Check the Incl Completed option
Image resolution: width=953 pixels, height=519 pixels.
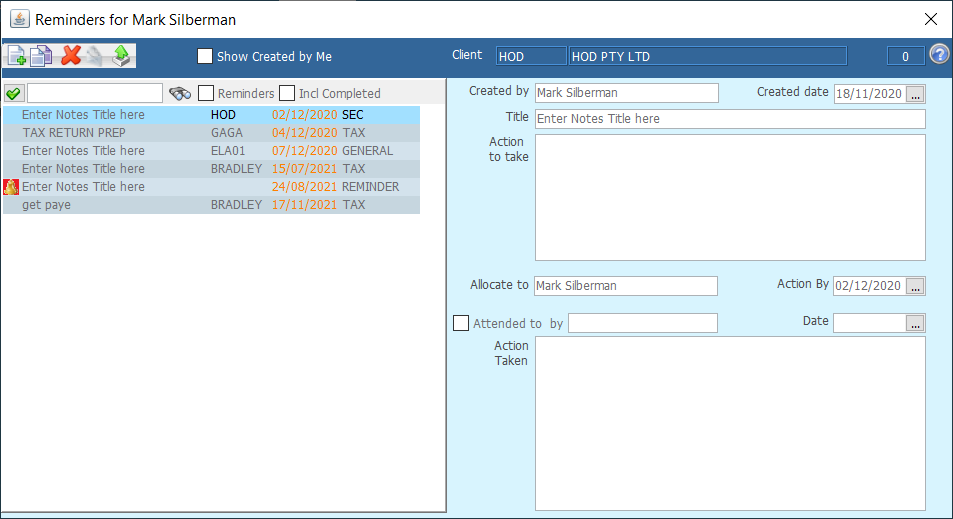(287, 93)
